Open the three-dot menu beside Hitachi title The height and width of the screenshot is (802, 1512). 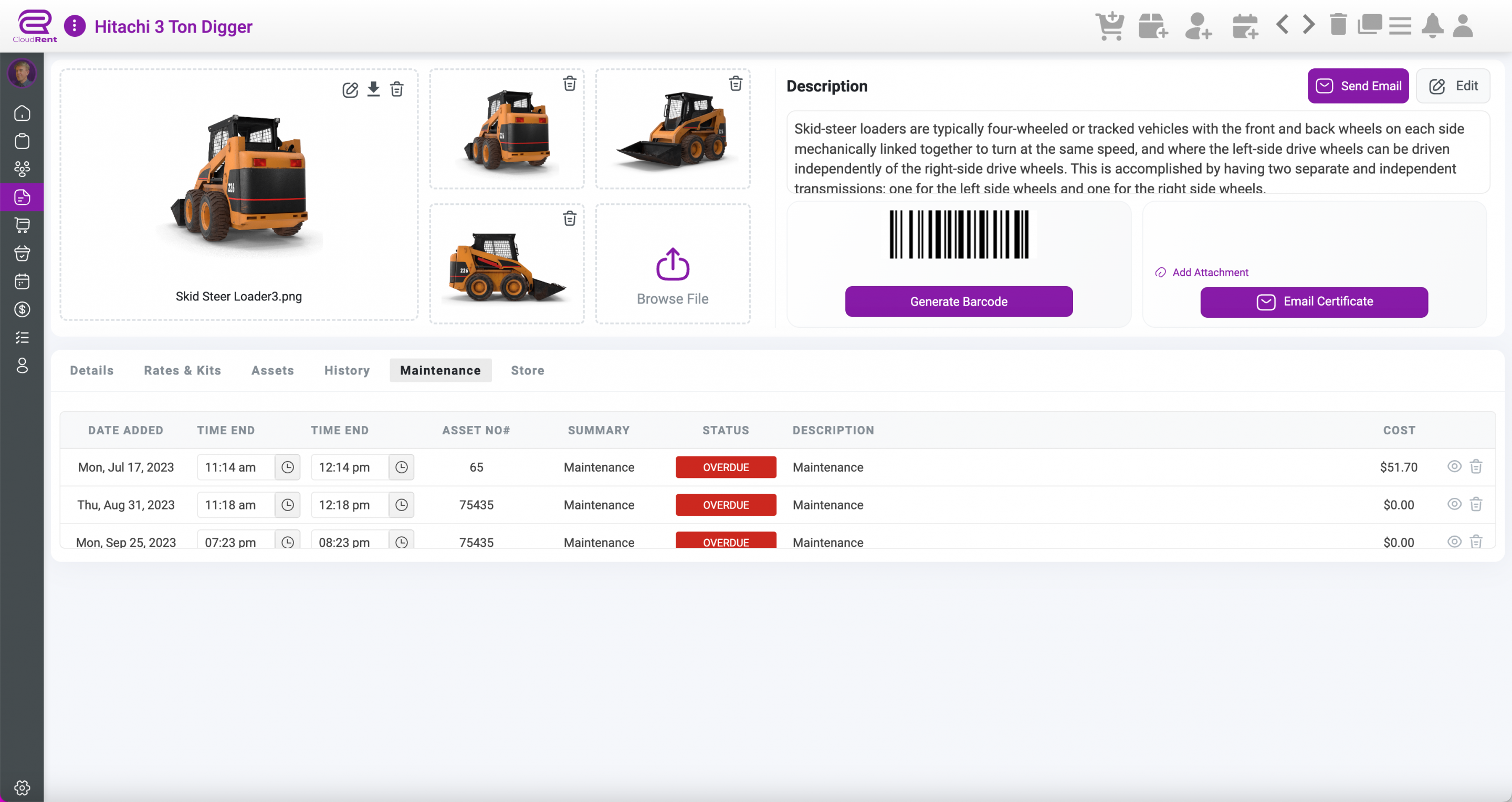[75, 26]
